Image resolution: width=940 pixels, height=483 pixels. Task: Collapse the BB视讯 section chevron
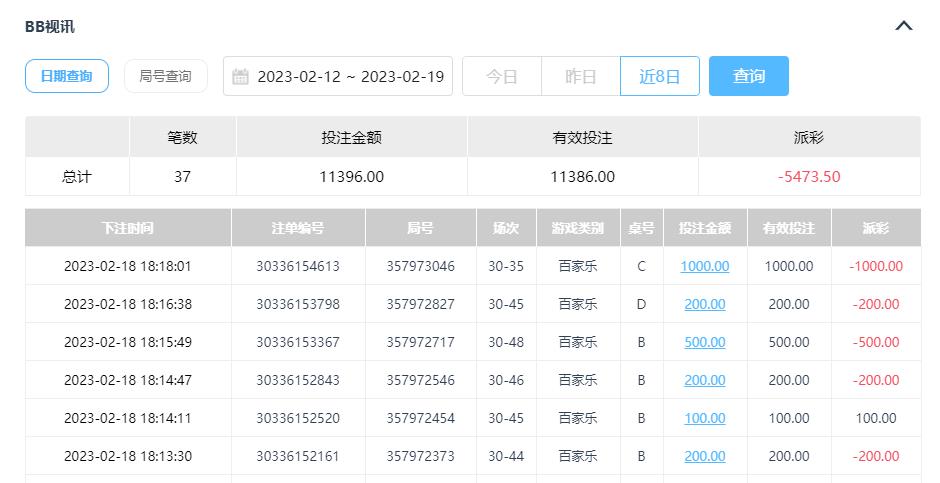(x=903, y=27)
